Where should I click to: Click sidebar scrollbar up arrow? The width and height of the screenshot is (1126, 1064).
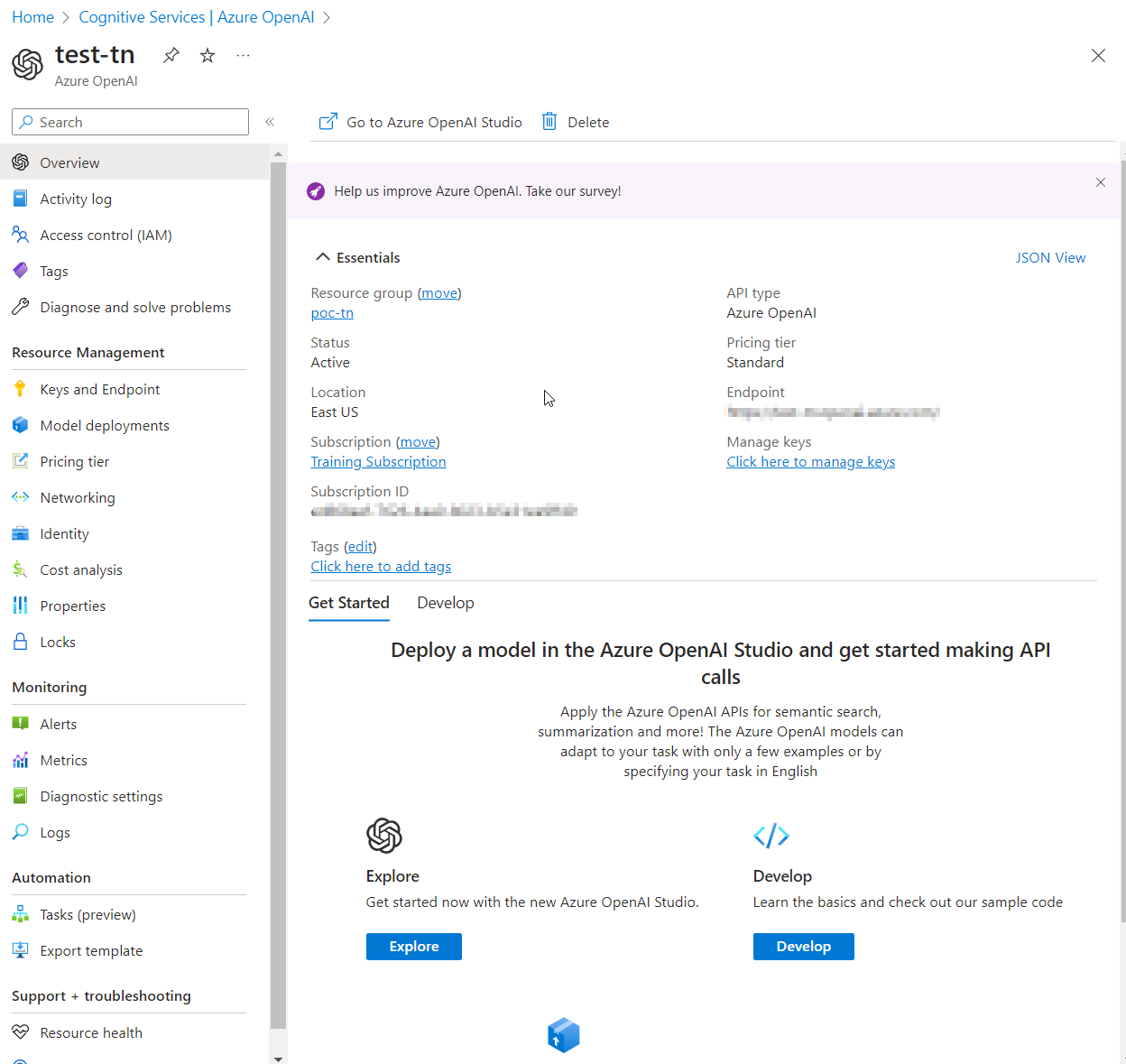pyautogui.click(x=278, y=154)
